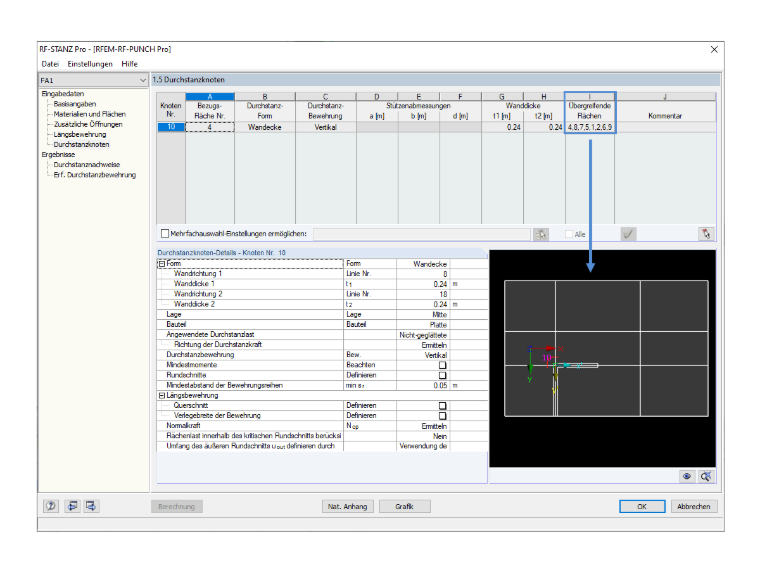Select Basisangaben in the tree
The height and width of the screenshot is (570, 760).
pos(75,104)
